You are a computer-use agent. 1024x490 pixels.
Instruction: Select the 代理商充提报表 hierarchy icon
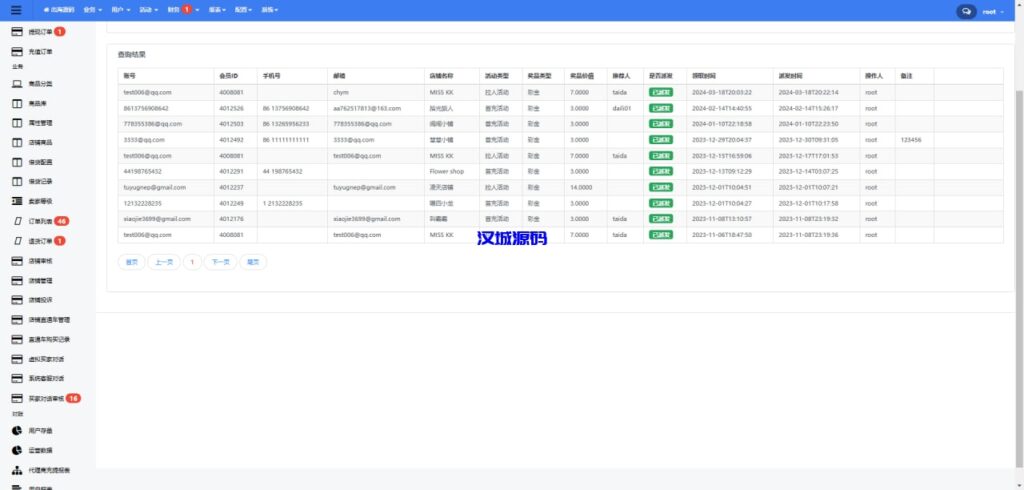[x=17, y=469]
